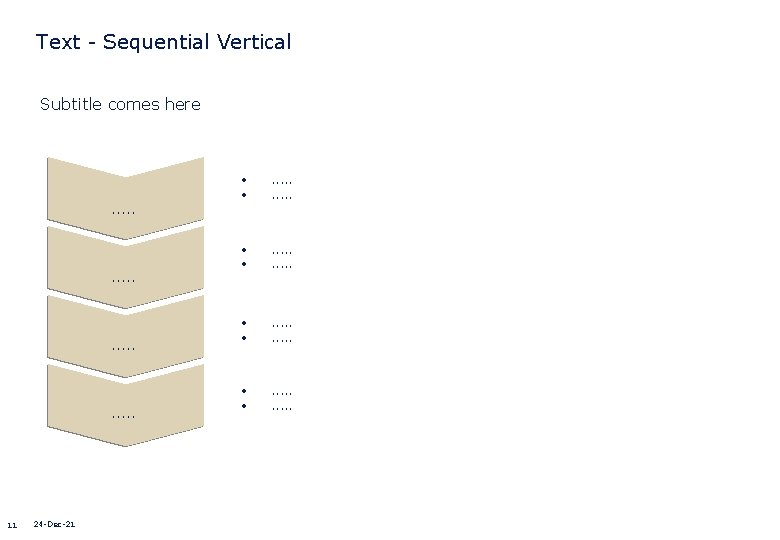Screen dimensions: 780x540
Task: Click the first bullet line of the third group
Action: (x=282, y=324)
